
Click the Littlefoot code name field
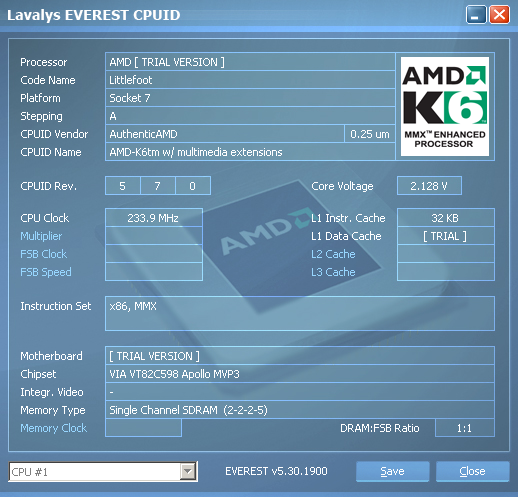point(250,80)
